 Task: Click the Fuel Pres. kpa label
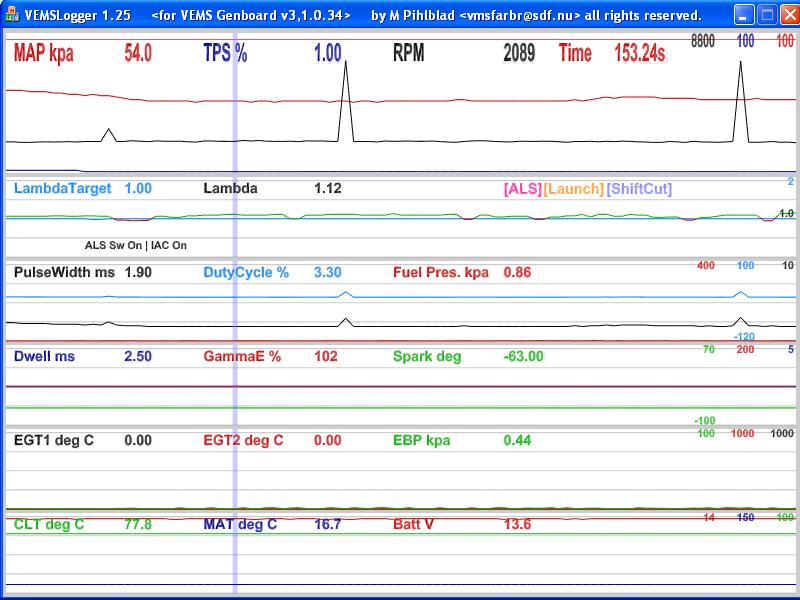441,272
